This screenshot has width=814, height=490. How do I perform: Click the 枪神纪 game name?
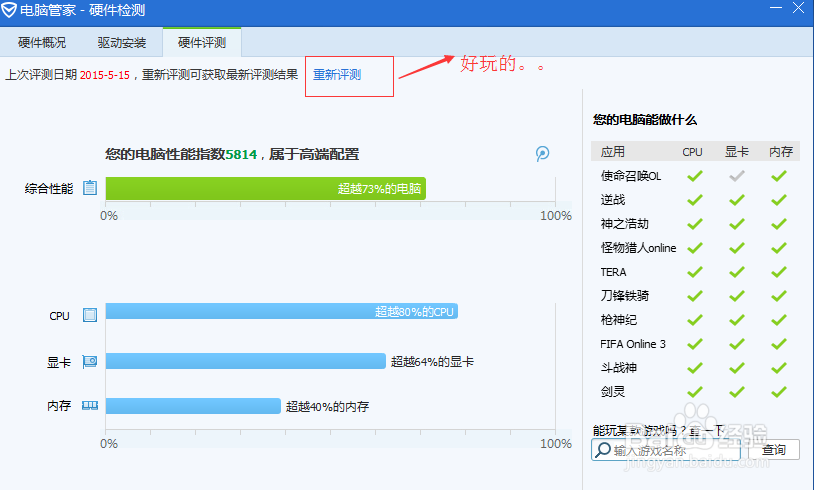(618, 320)
